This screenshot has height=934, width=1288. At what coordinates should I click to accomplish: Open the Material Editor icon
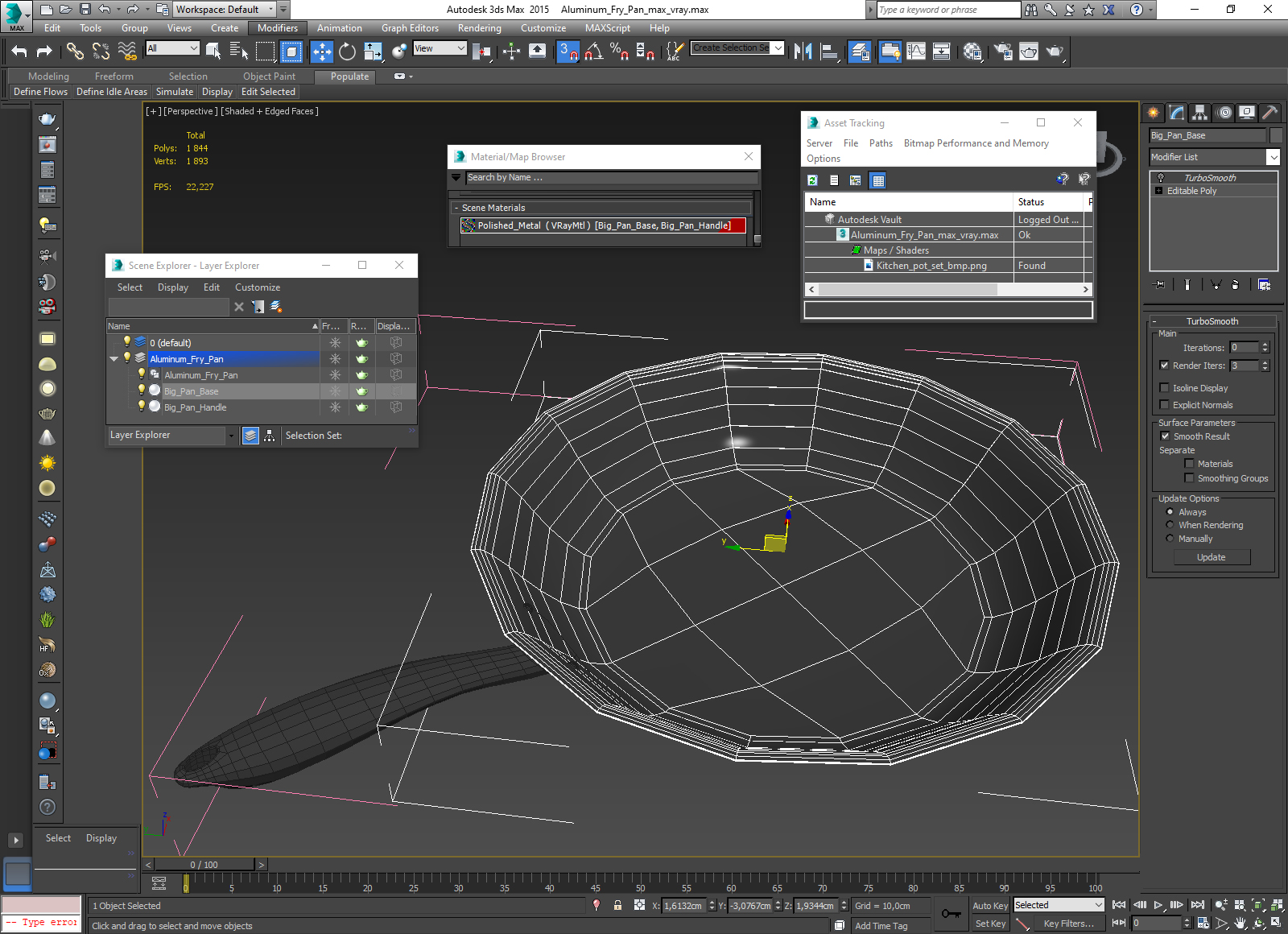coord(972,52)
